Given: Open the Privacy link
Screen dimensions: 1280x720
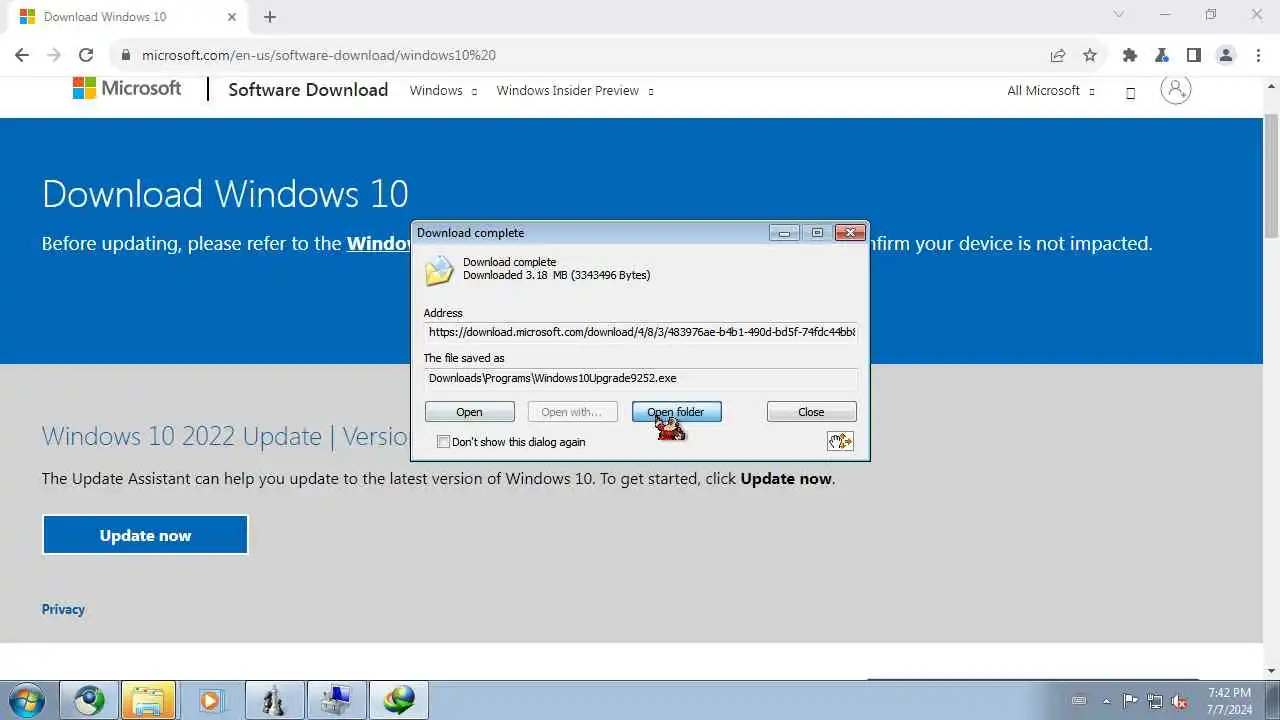Looking at the screenshot, I should tap(63, 609).
